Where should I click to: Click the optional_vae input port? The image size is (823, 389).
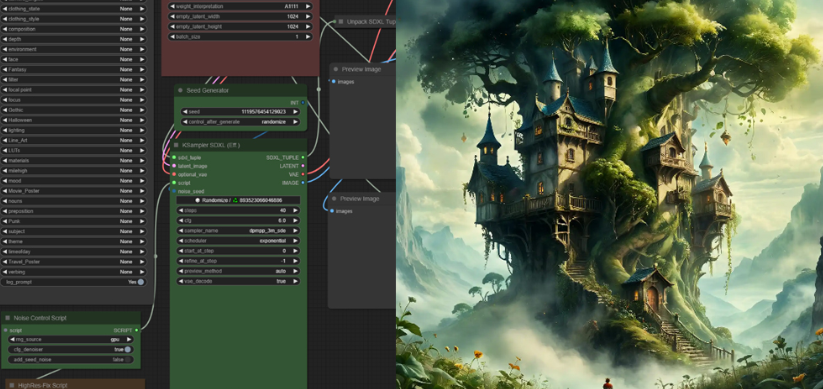point(174,174)
